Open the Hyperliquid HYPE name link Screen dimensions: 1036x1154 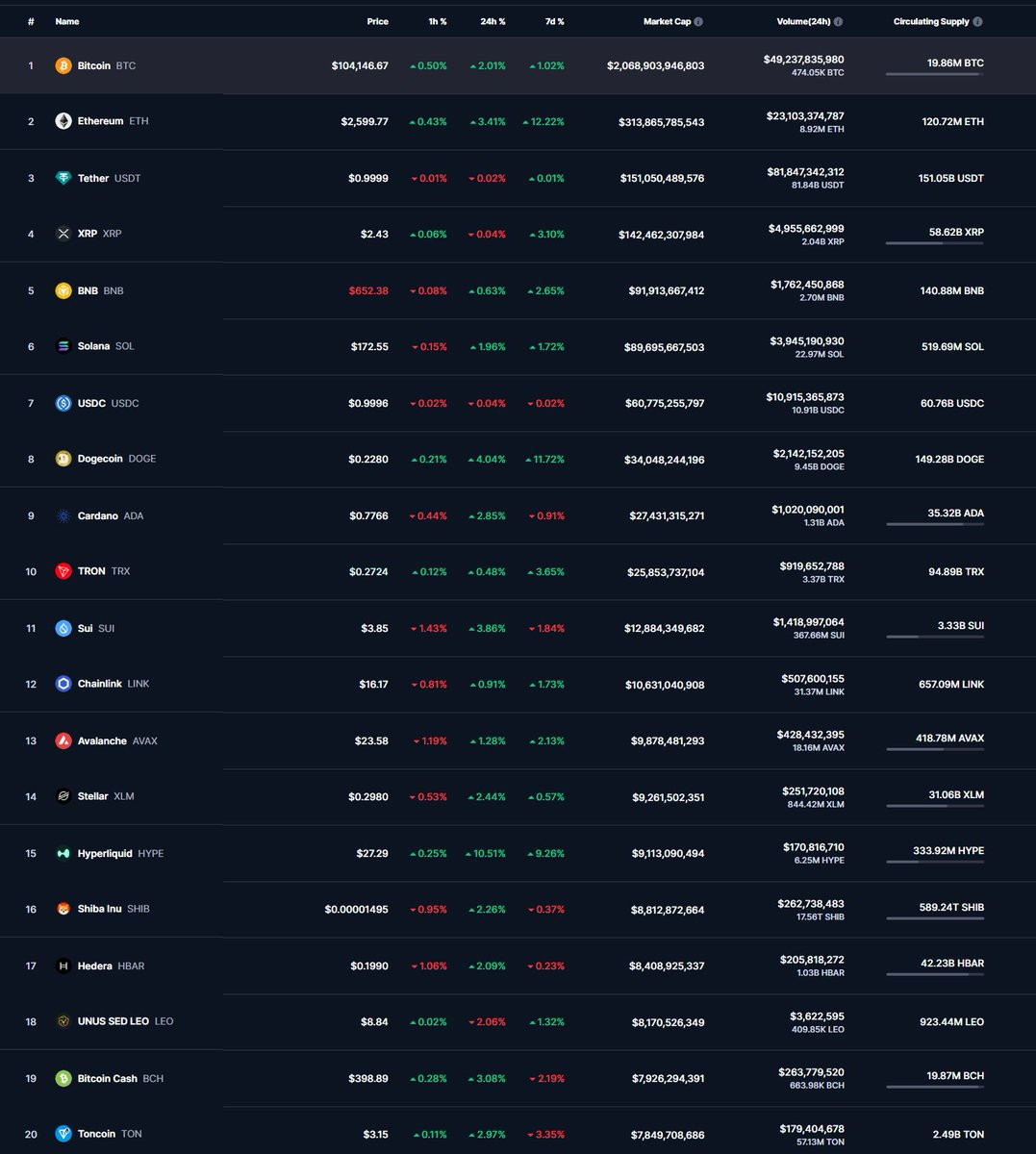[120, 853]
